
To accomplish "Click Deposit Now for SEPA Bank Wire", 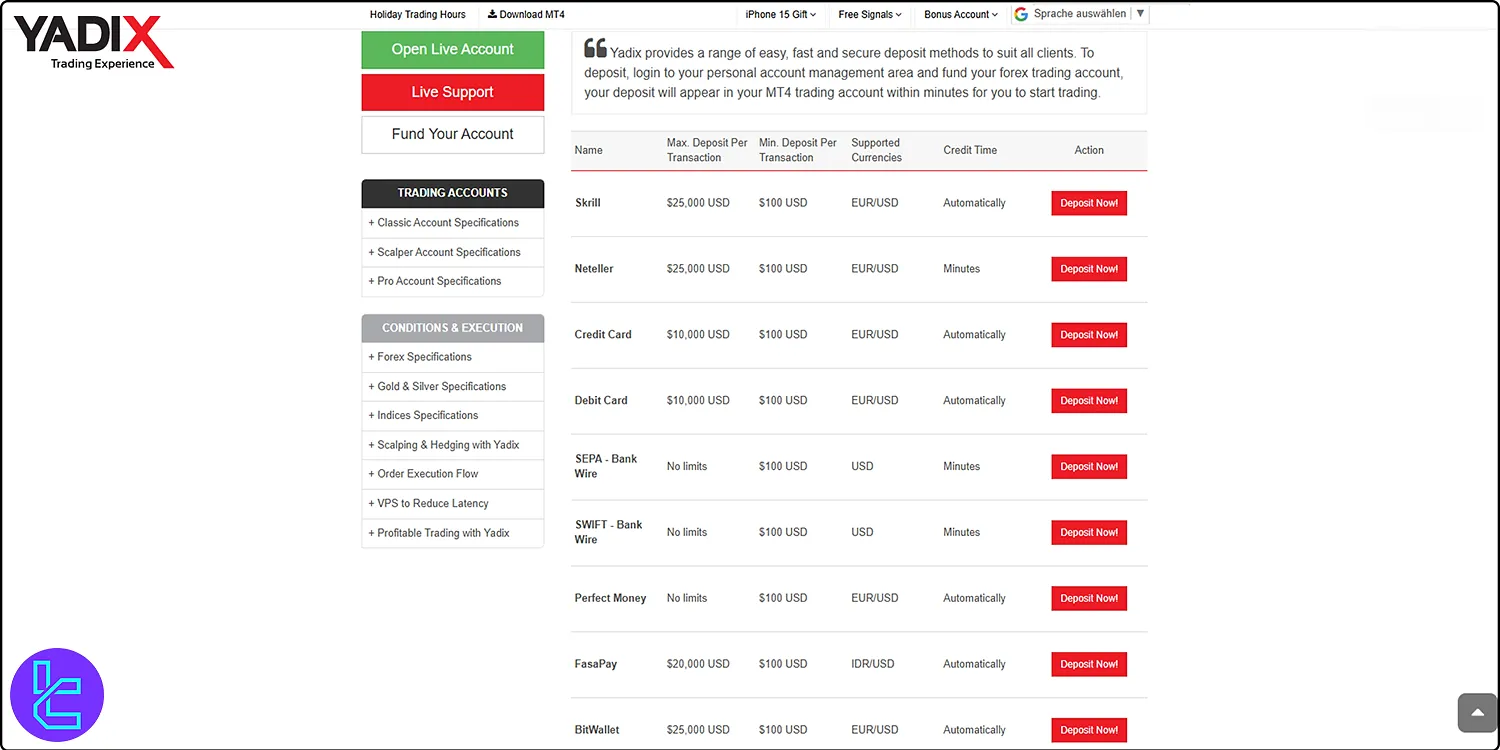I will click(x=1089, y=467).
